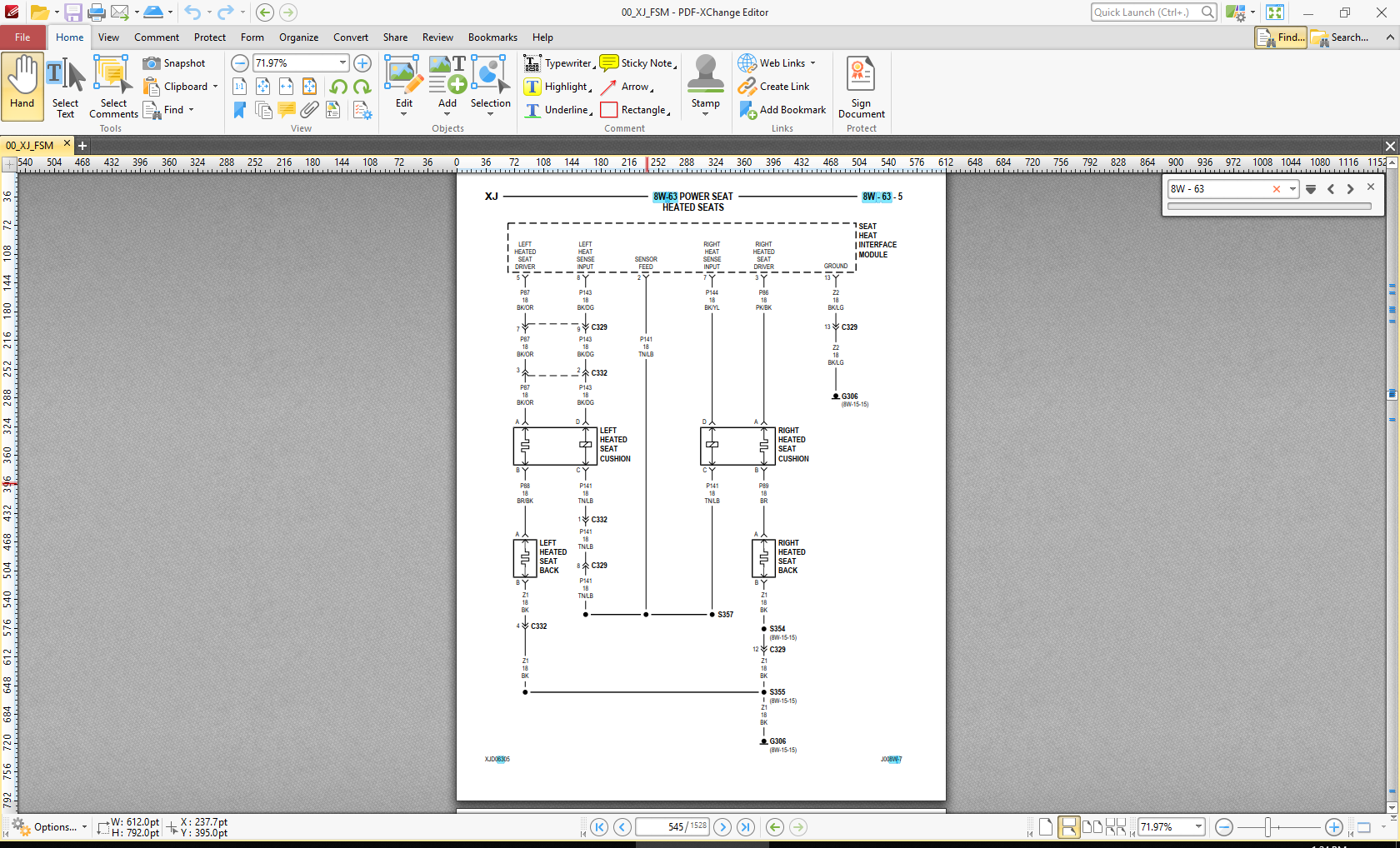Open the Organize ribbon tab

(x=298, y=37)
